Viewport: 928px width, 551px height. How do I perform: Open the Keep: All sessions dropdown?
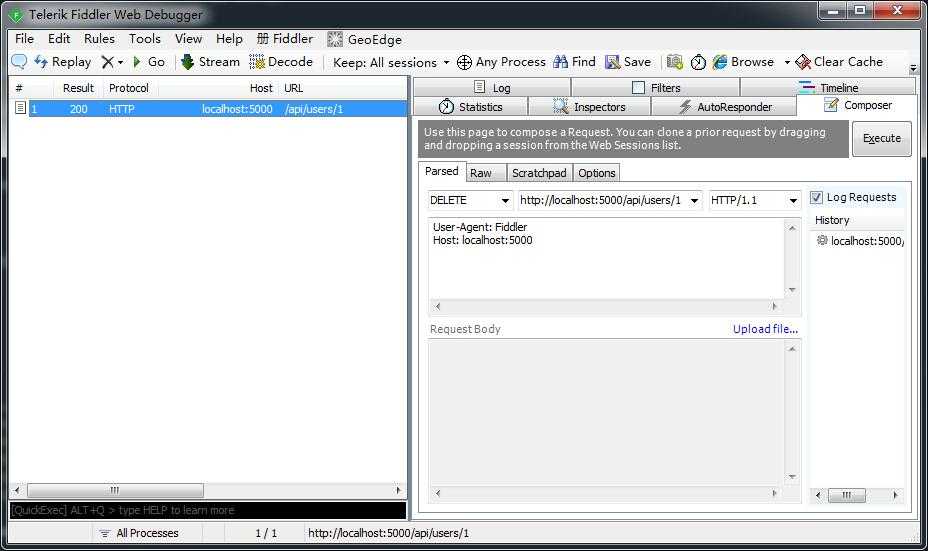pos(391,62)
